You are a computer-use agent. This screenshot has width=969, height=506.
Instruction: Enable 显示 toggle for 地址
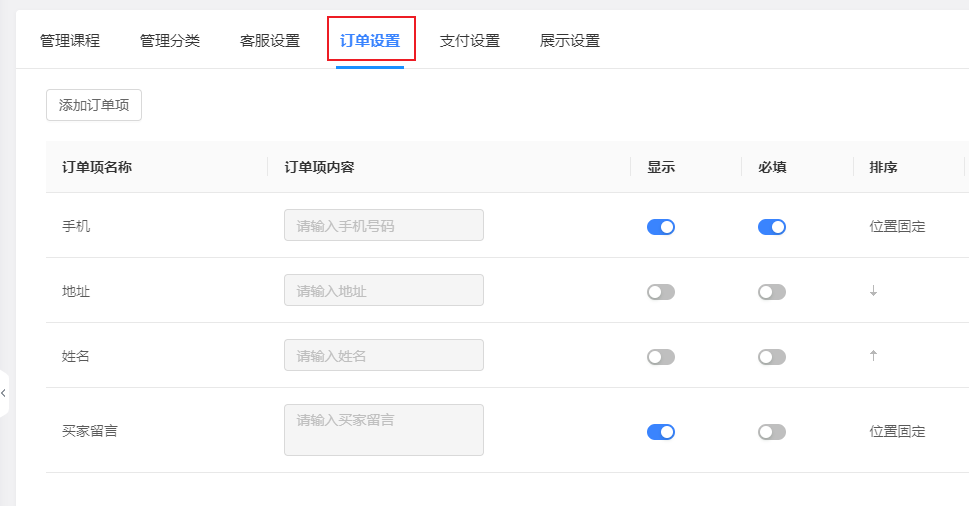point(661,292)
